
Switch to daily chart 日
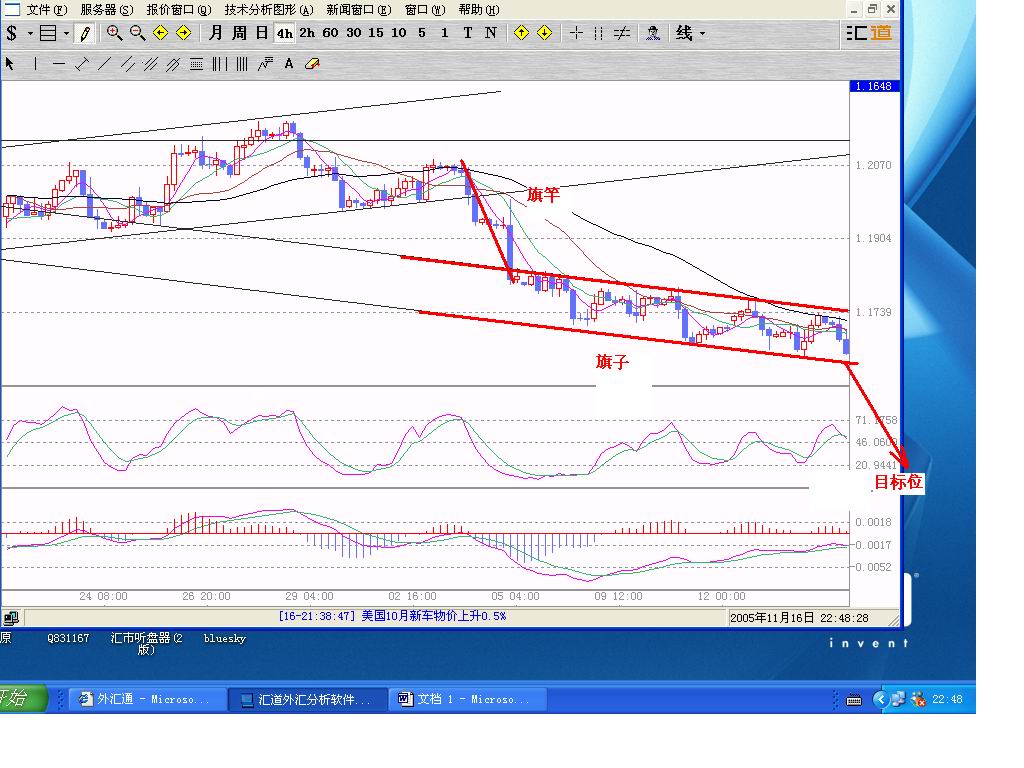pos(262,33)
